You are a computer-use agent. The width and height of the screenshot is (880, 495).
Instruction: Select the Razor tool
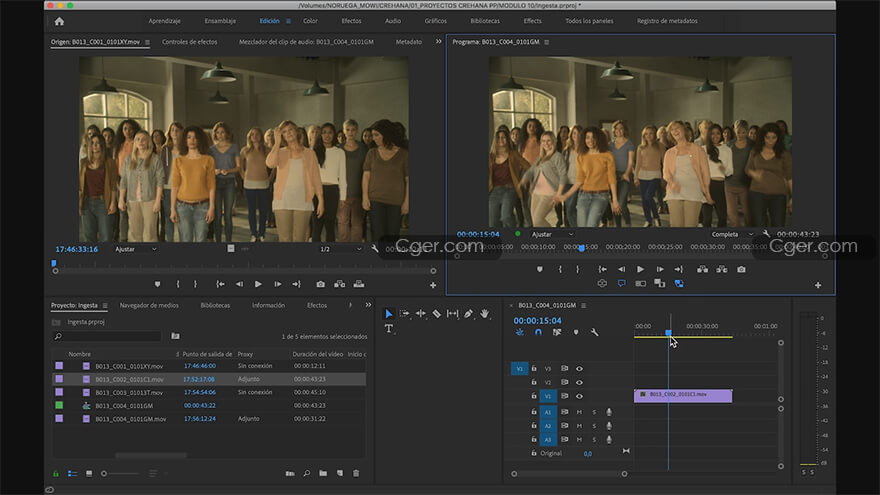tap(437, 314)
